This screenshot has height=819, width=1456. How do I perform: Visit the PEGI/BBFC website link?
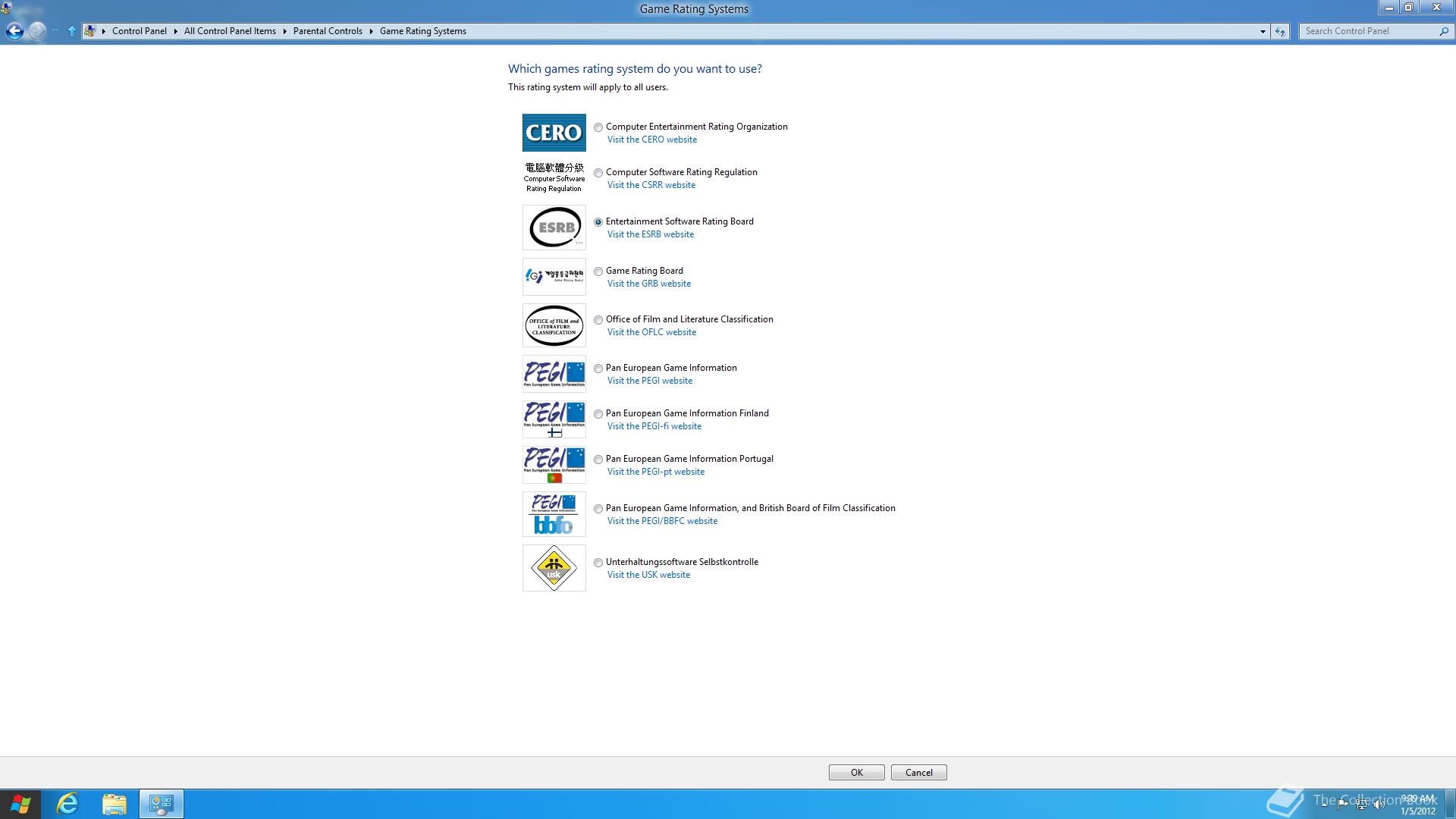[662, 521]
